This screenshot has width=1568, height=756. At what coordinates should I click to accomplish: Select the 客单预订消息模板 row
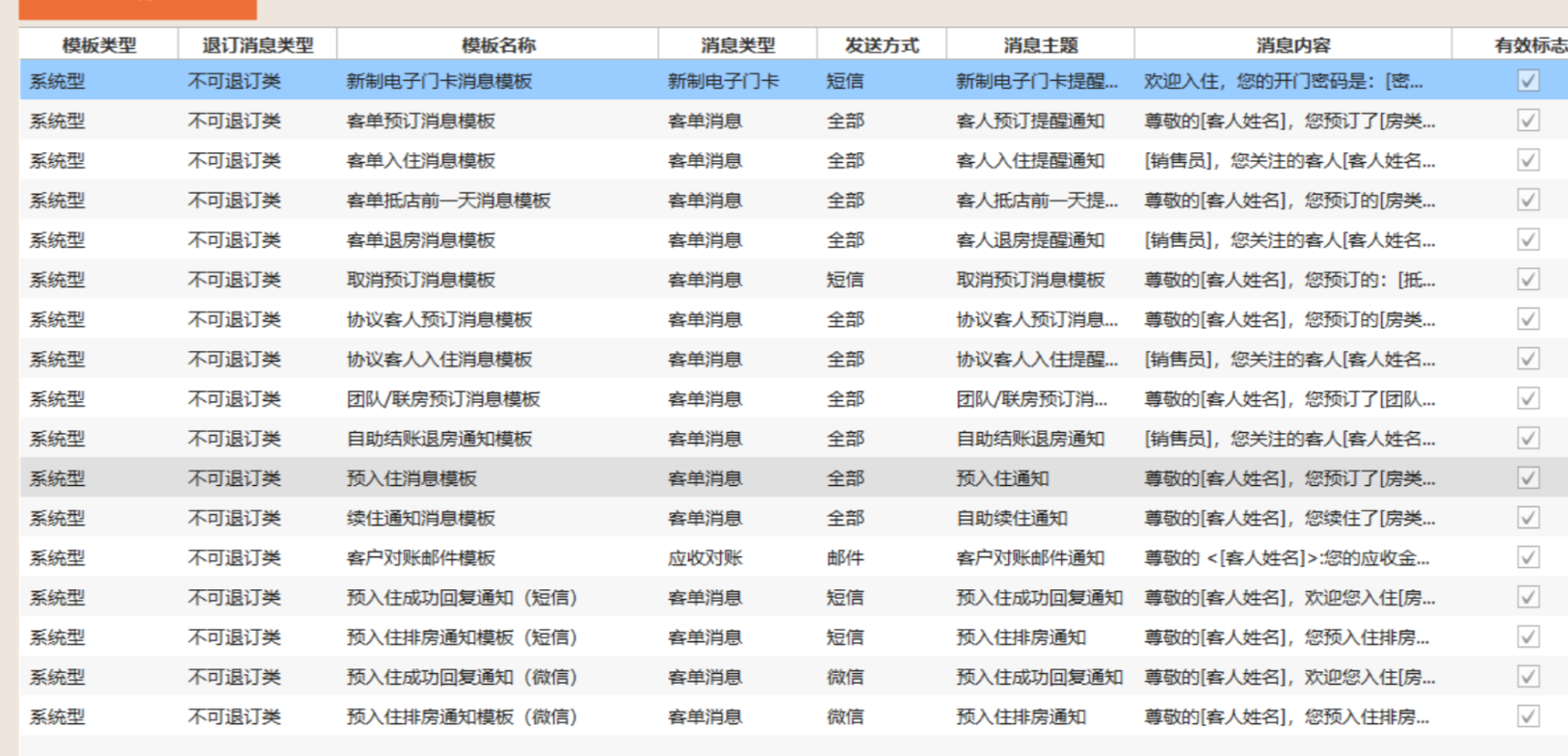click(420, 121)
